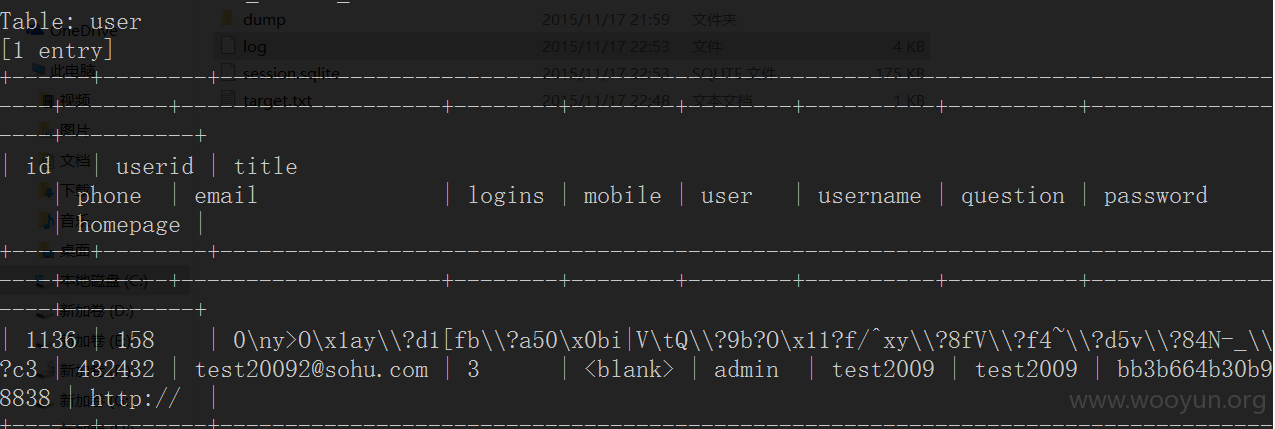Screen dimensions: 1275x429
Task: Click the session.sqlite file icon
Action: [x=226, y=73]
